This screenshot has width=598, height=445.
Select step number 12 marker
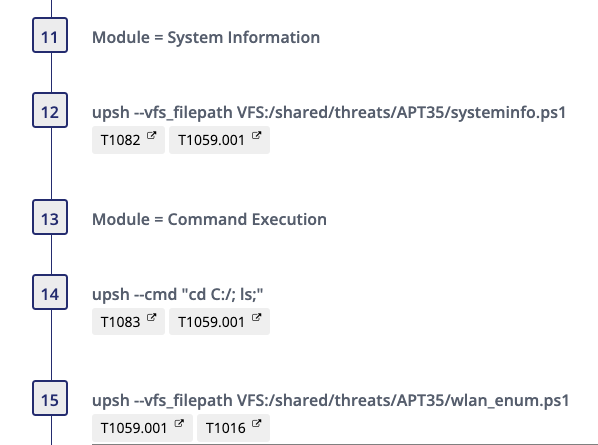click(50, 110)
